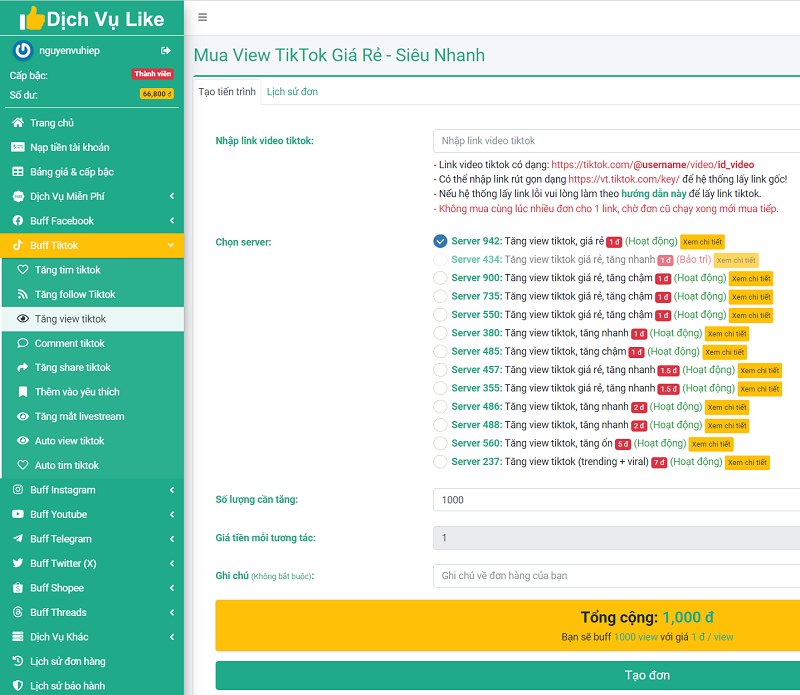
Task: Click the Tạo đơn button
Action: pyautogui.click(x=508, y=675)
